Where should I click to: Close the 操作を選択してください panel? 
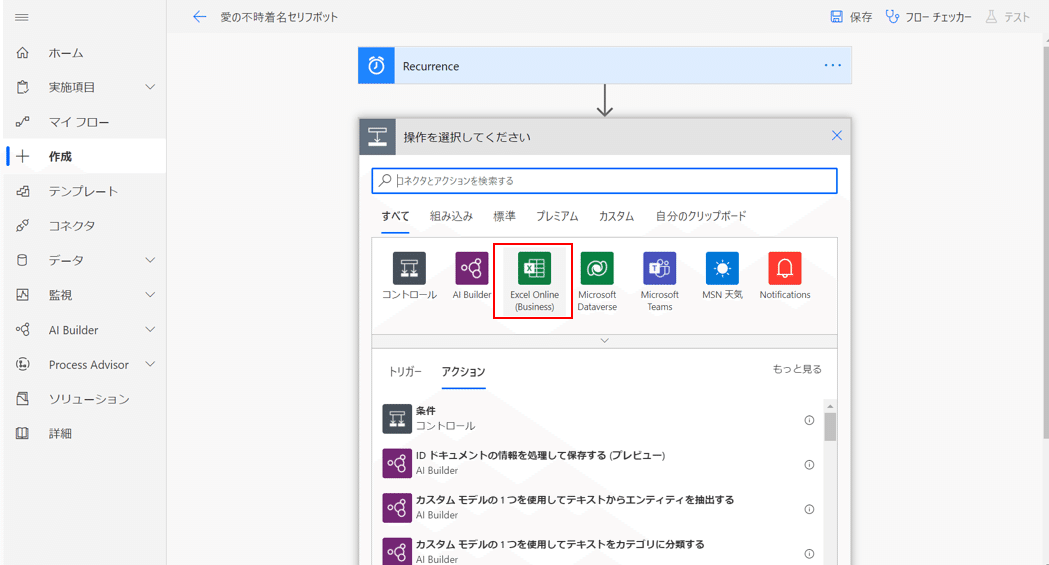pos(836,136)
